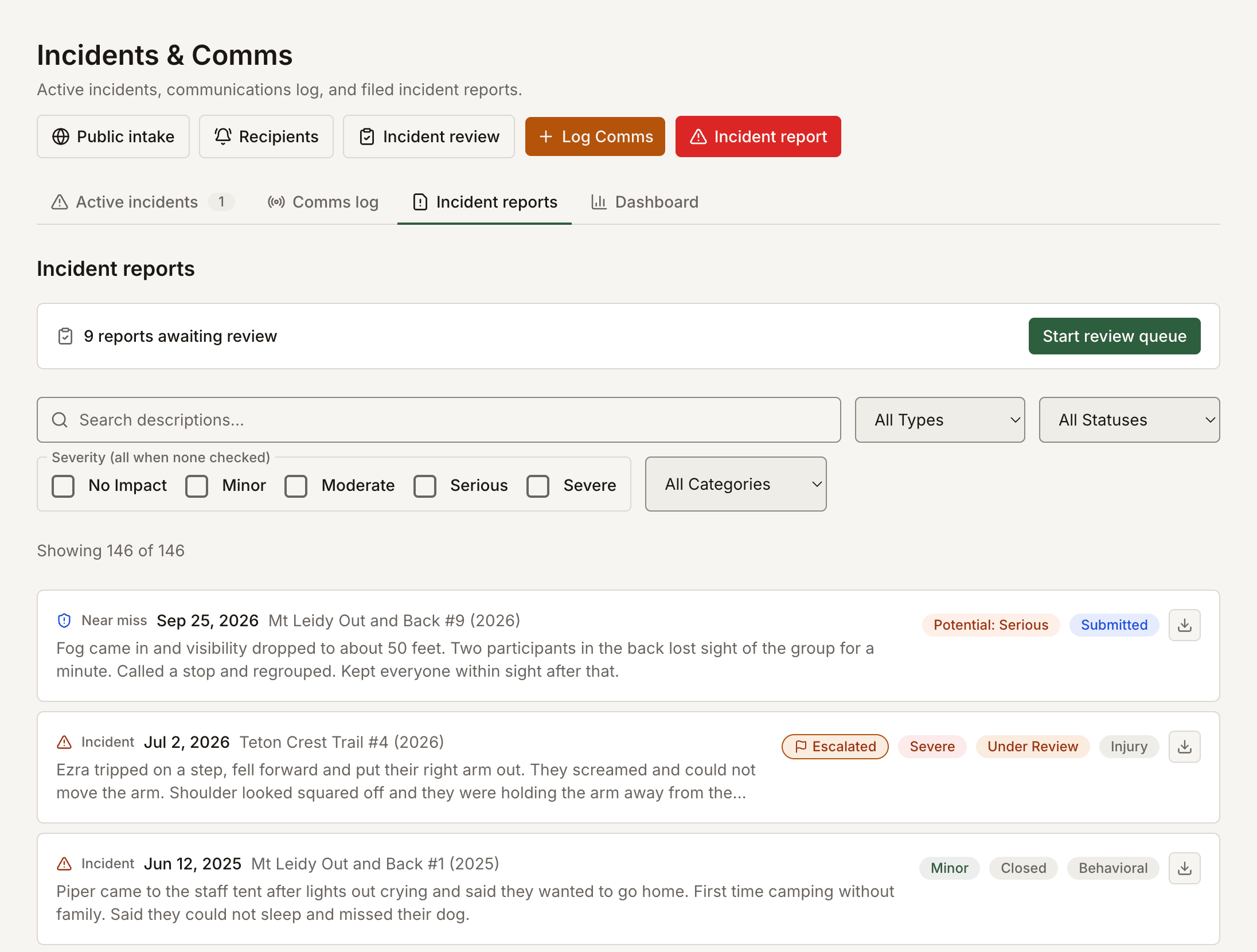Click the shield icon next to Near miss
Screen dimensions: 1257x952
point(64,621)
